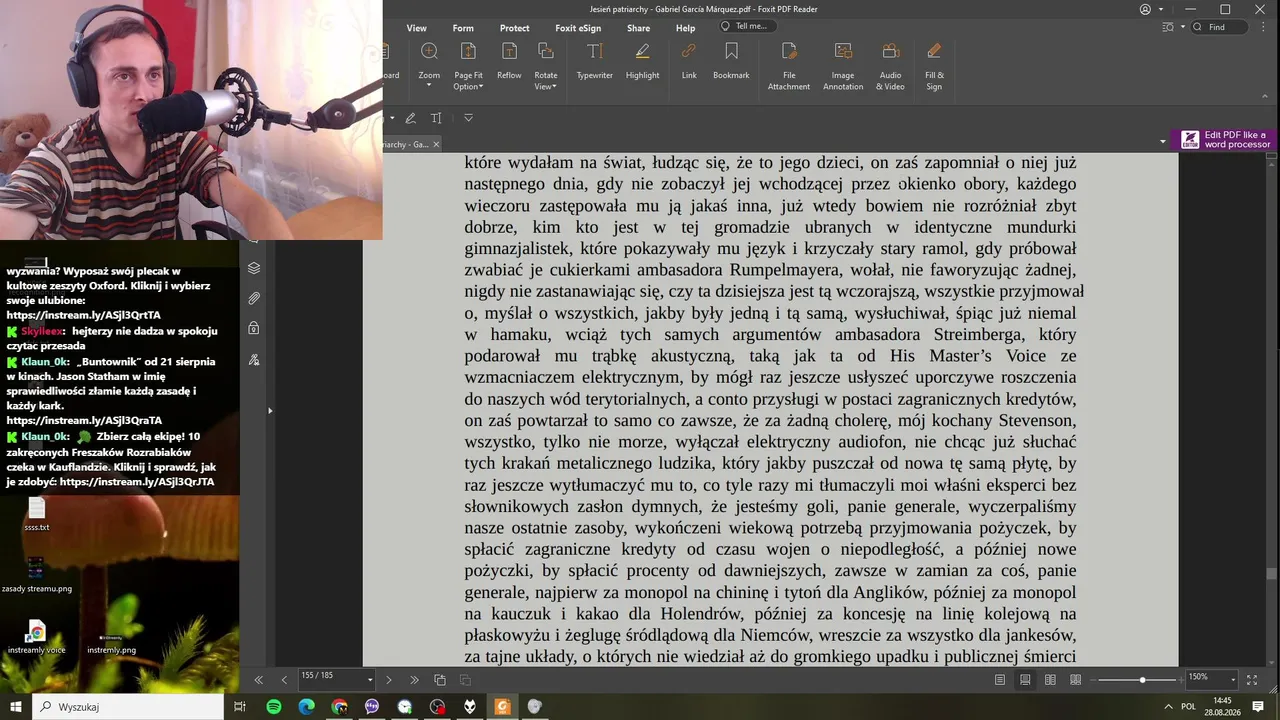Switch to full screen mode
This screenshot has height=720, width=1280.
point(1252,680)
